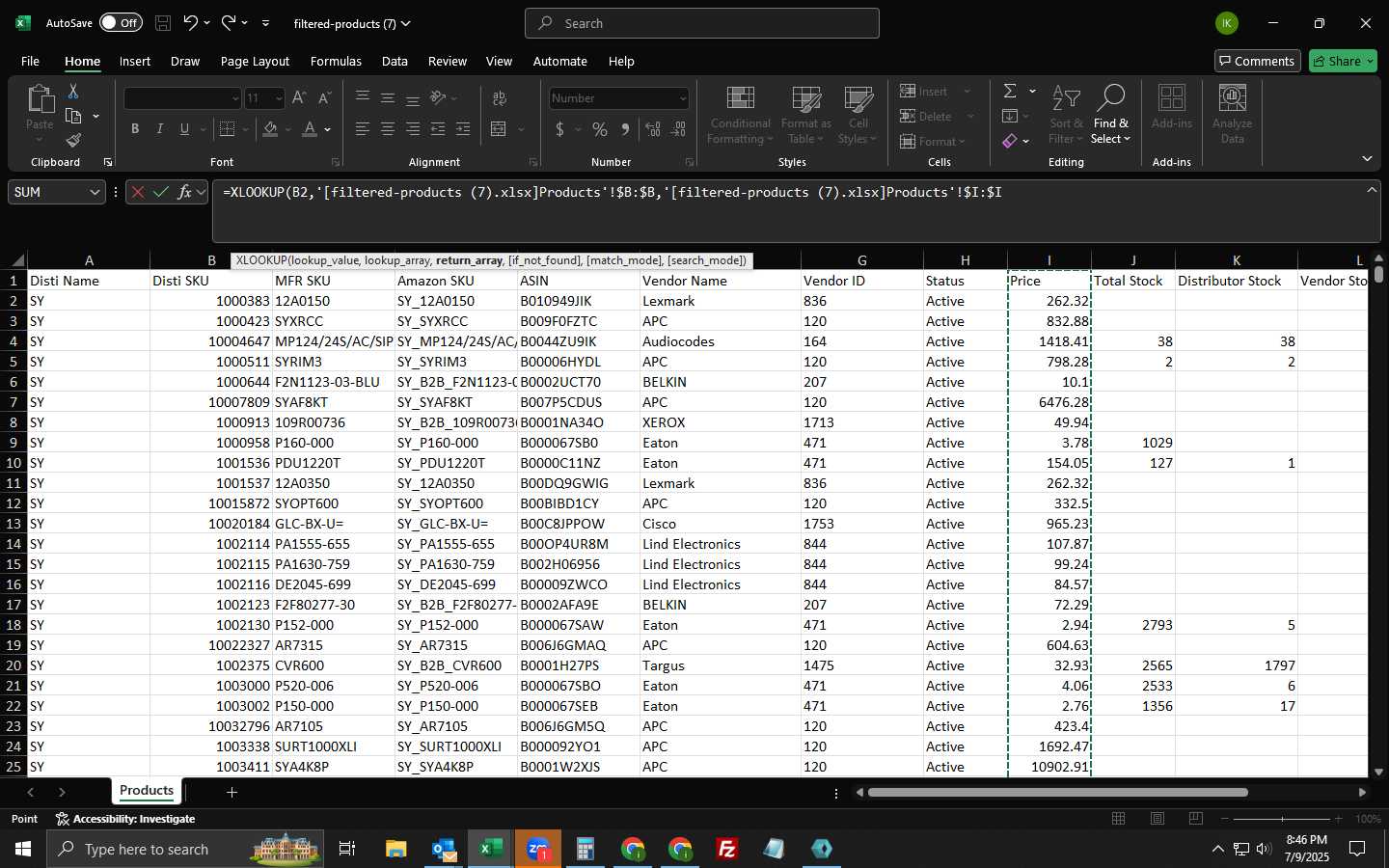Open the Number format dropdown
The image size is (1389, 868).
[x=683, y=98]
